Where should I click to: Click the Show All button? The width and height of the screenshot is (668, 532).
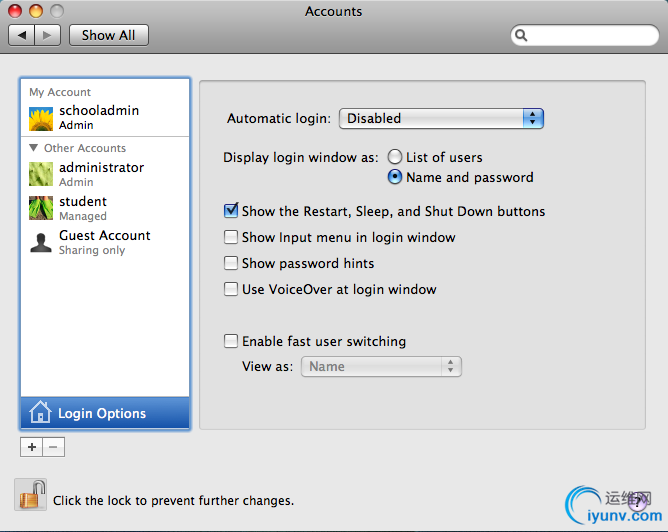pyautogui.click(x=109, y=35)
